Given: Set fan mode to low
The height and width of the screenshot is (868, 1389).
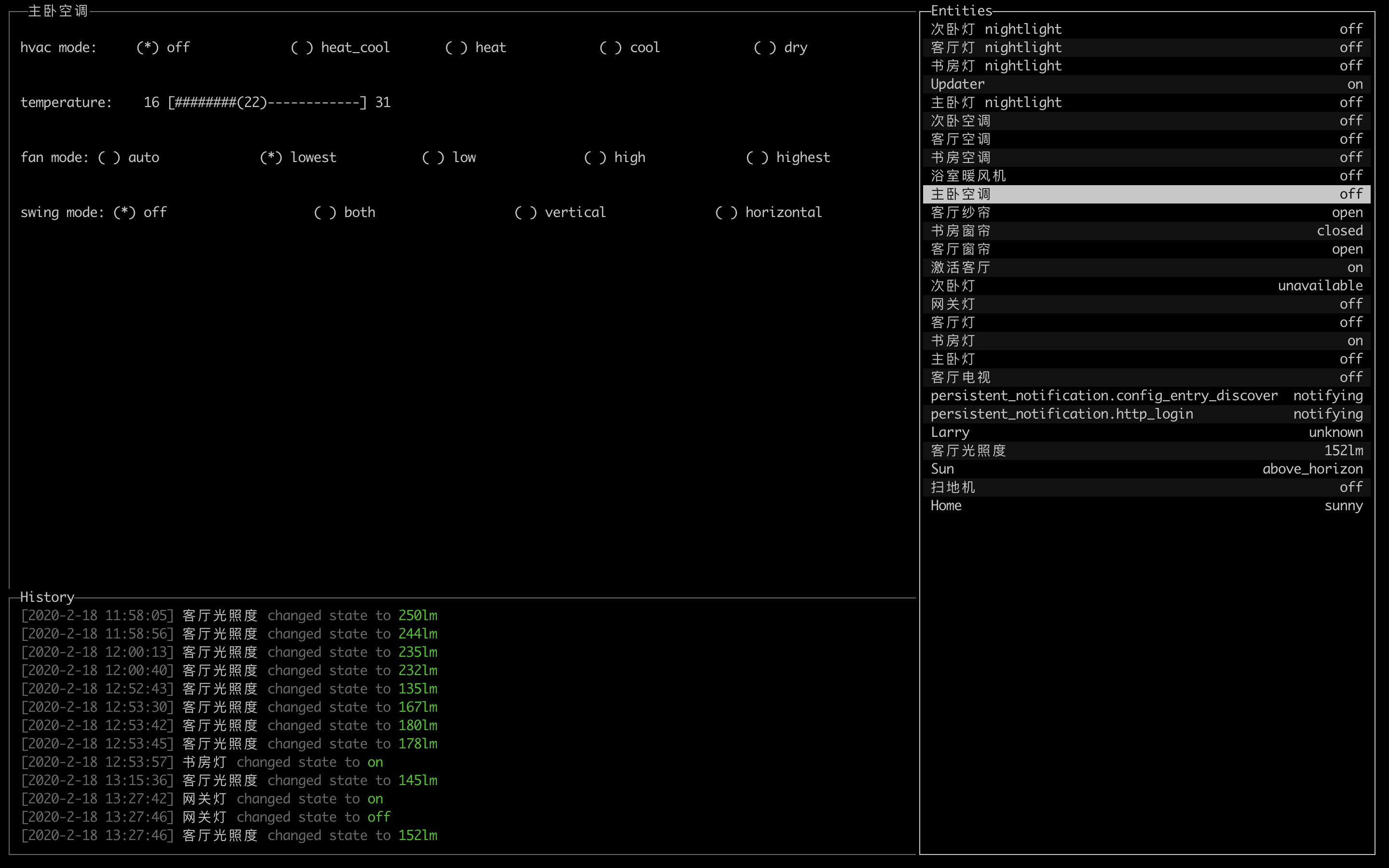Looking at the screenshot, I should point(434,158).
